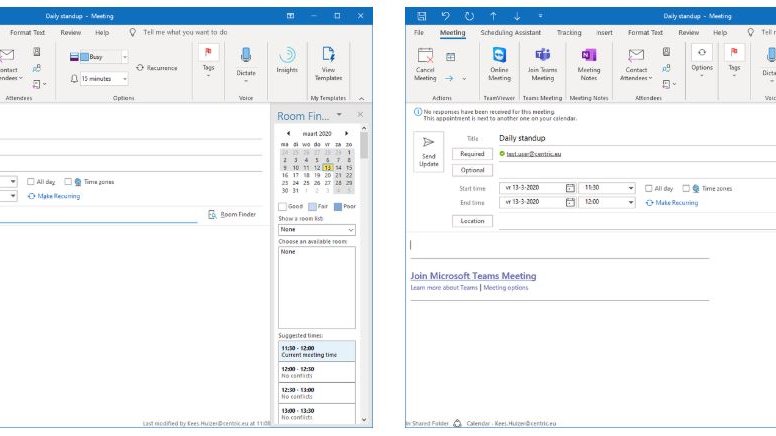776x436 pixels.
Task: Open OneNote Meeting Notes
Action: pos(588,64)
